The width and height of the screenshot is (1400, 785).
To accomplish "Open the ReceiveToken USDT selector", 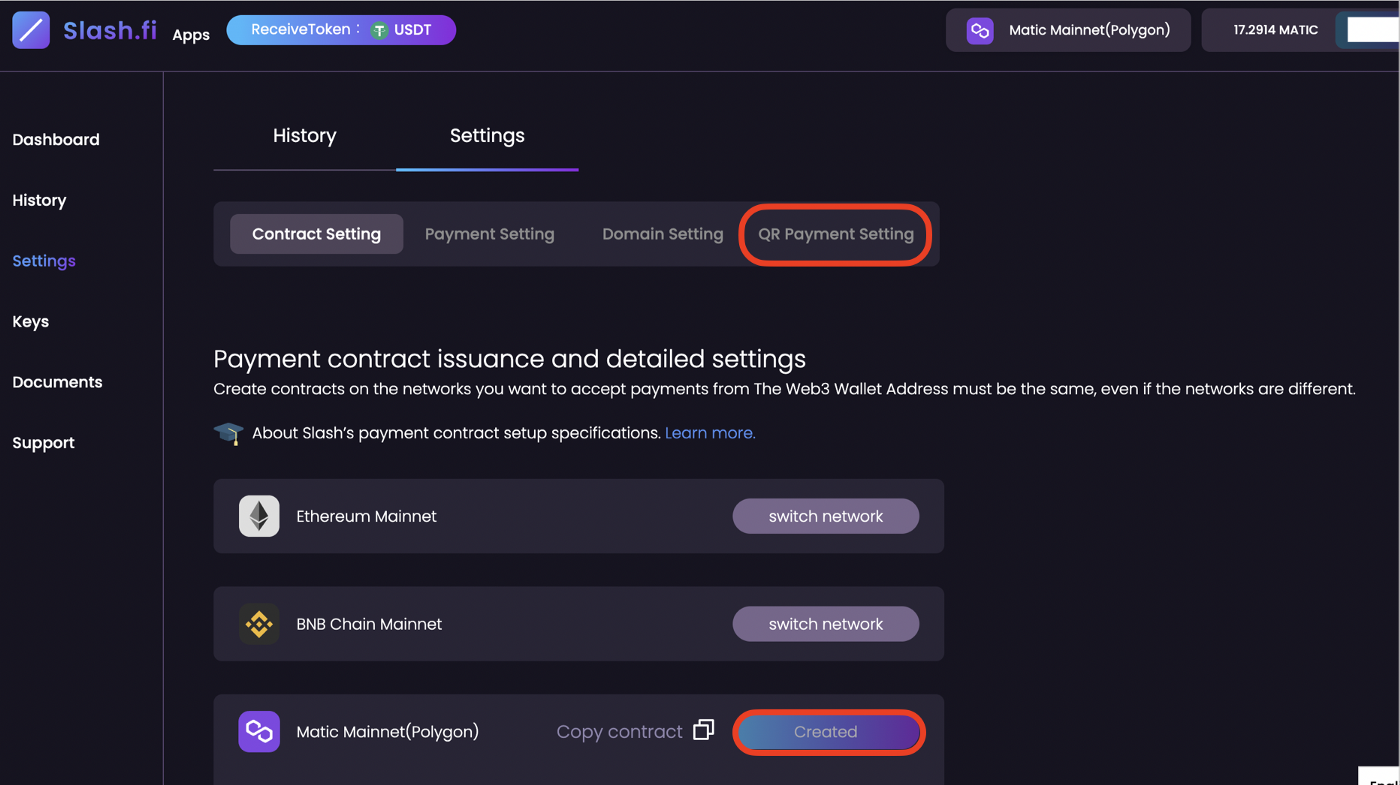I will (341, 30).
